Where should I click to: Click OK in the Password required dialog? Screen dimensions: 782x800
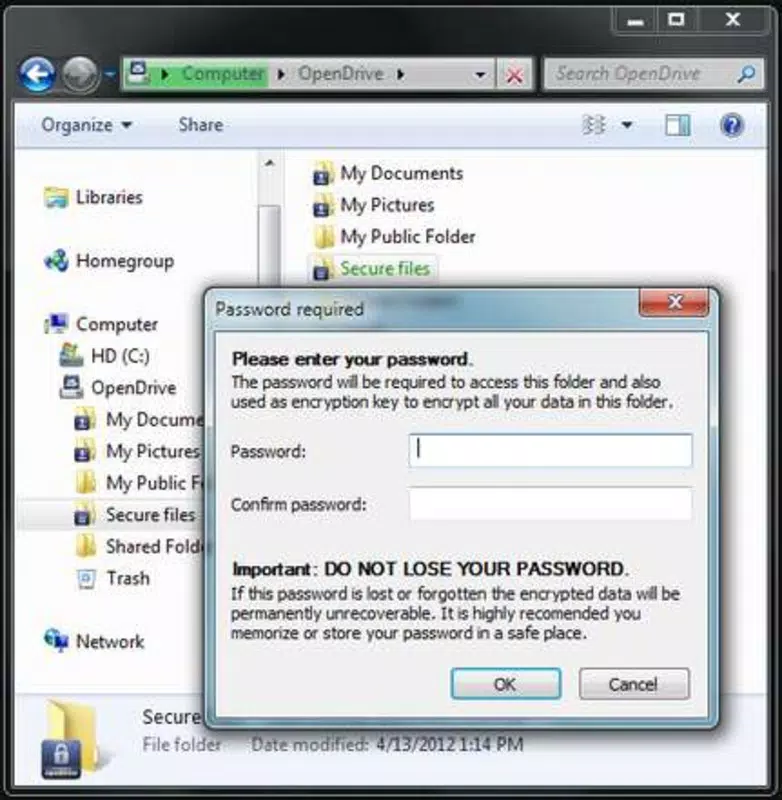click(x=506, y=684)
